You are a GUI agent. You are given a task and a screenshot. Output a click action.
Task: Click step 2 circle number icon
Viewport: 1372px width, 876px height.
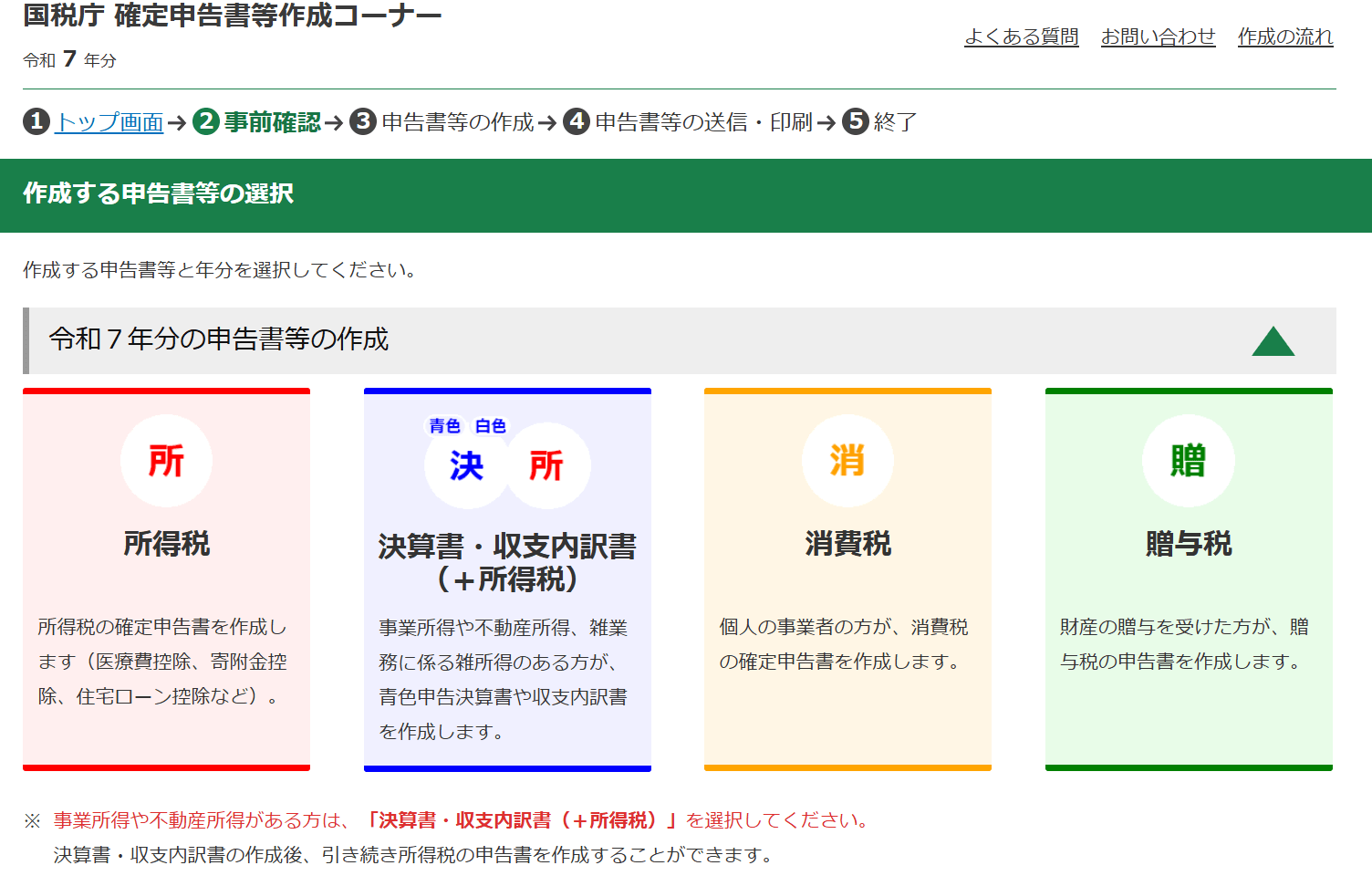click(206, 121)
